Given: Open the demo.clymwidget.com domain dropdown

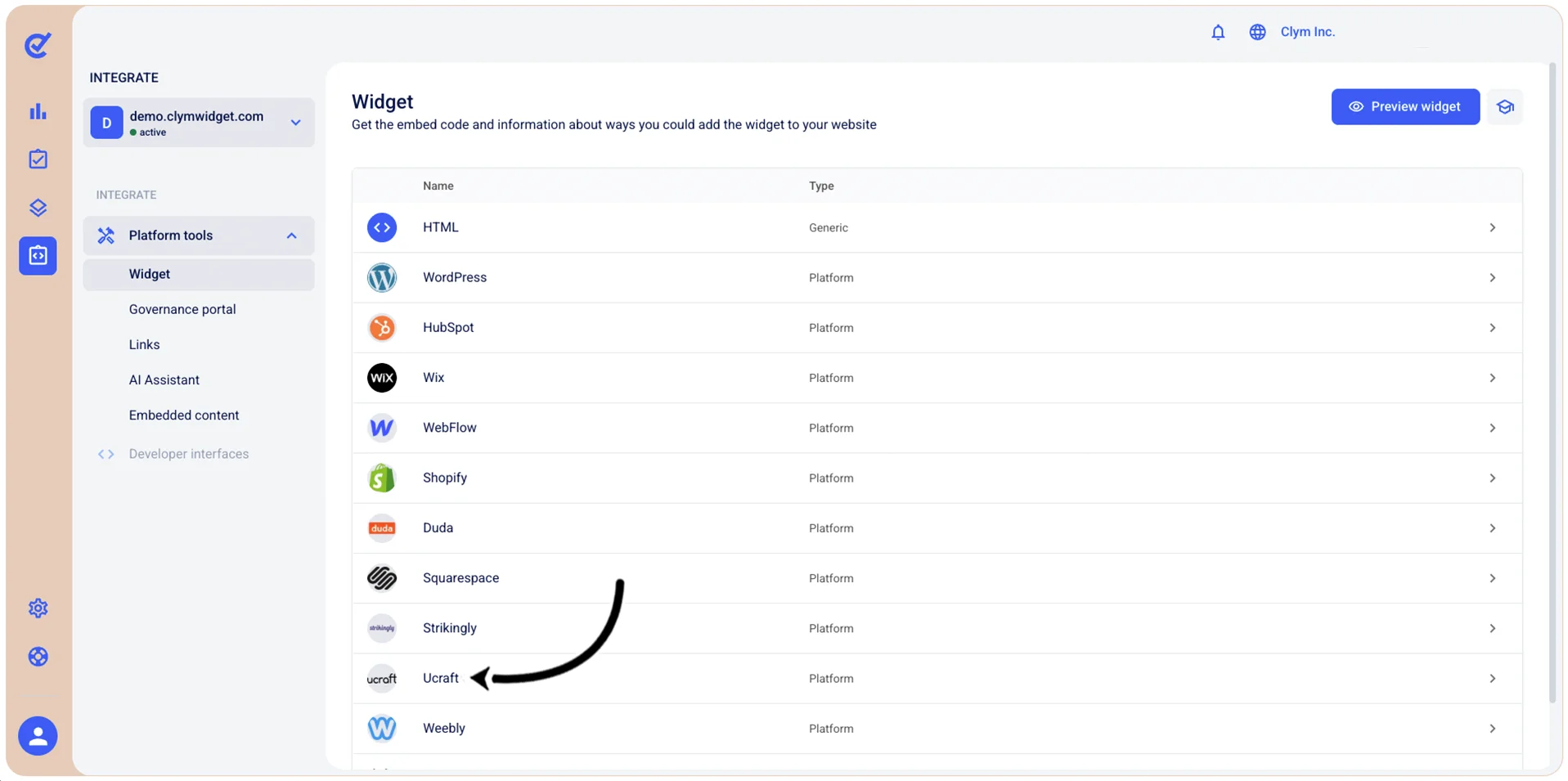Looking at the screenshot, I should pyautogui.click(x=199, y=123).
